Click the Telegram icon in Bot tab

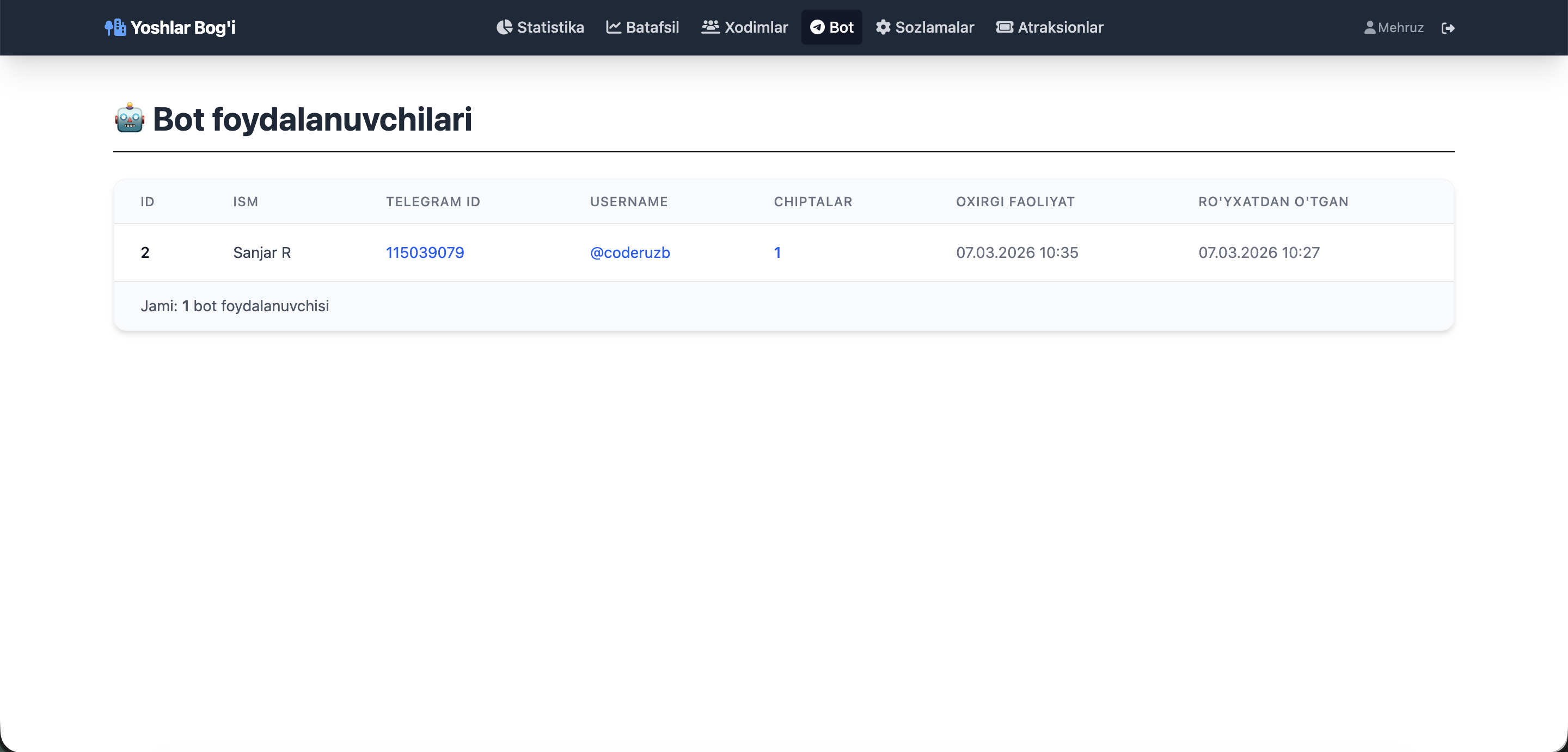817,27
